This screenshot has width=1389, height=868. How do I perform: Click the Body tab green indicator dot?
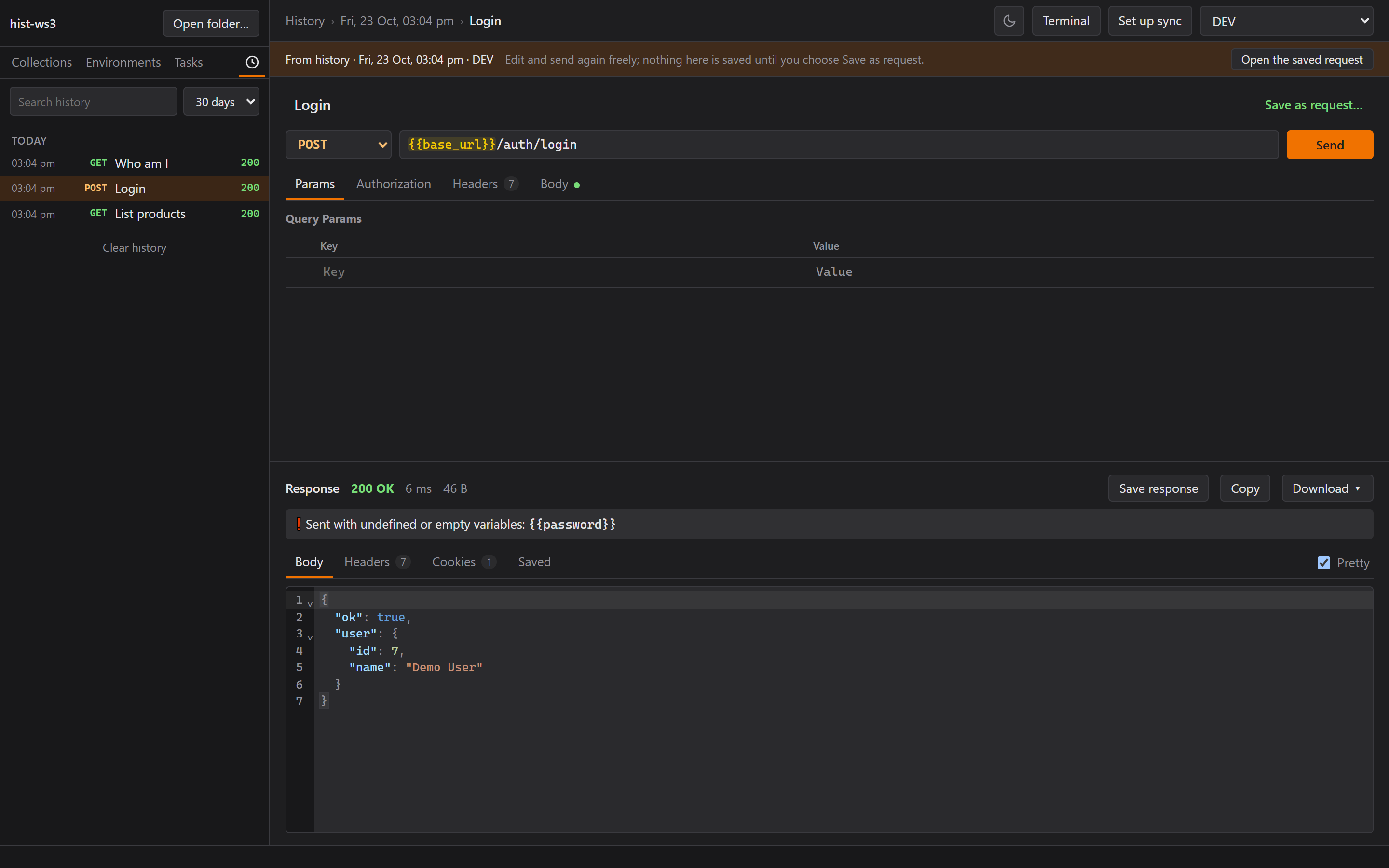click(577, 185)
